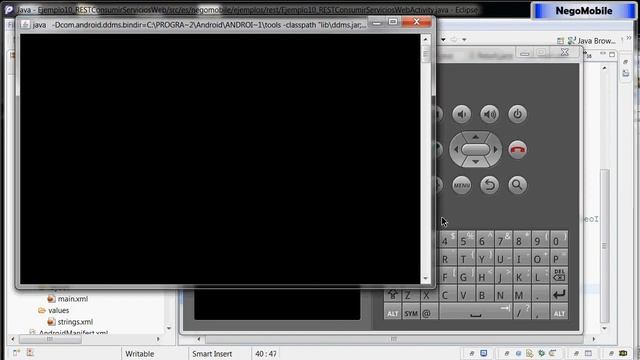640x360 pixels.
Task: Click the period key next to M
Action: point(540,294)
